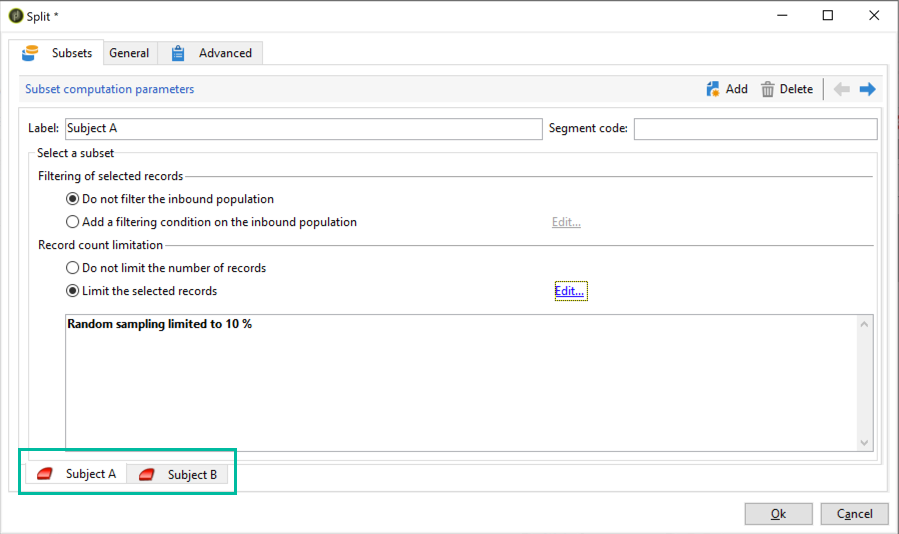
Task: Click the Ok button
Action: click(778, 514)
